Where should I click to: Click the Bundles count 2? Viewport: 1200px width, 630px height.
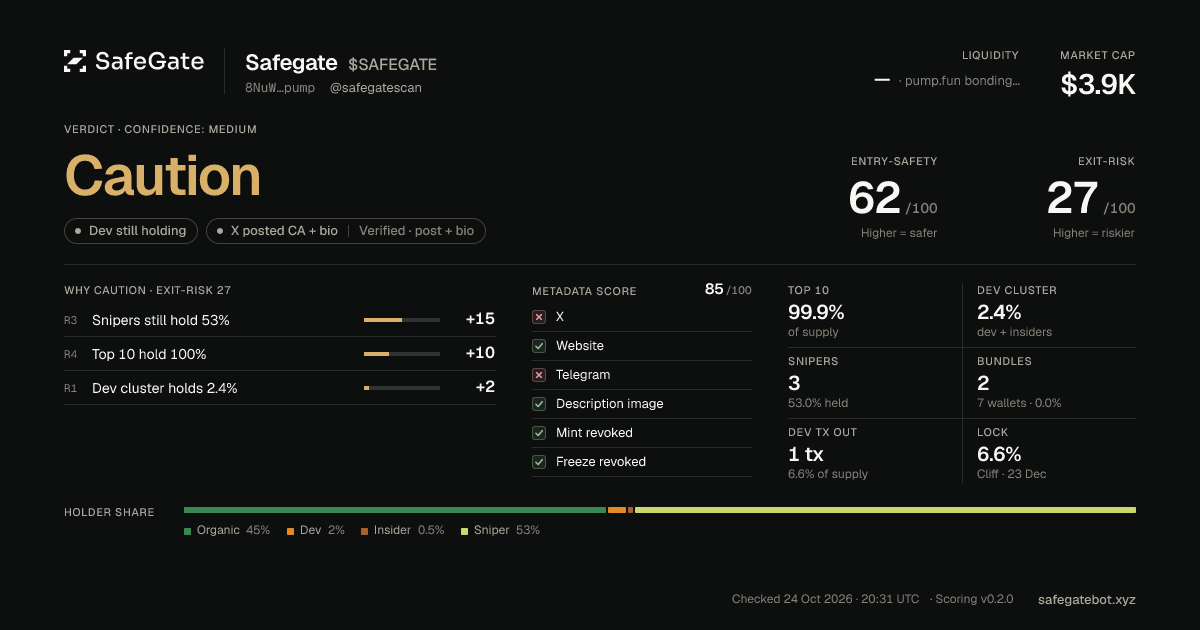(983, 383)
